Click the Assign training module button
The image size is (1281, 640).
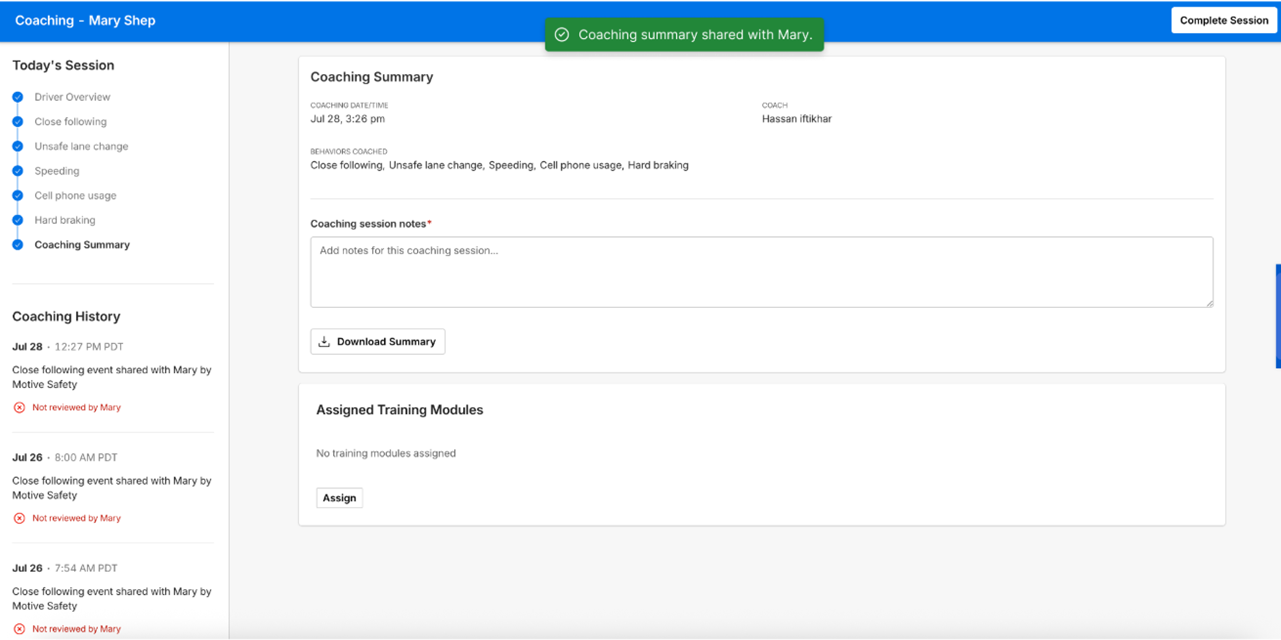339,497
